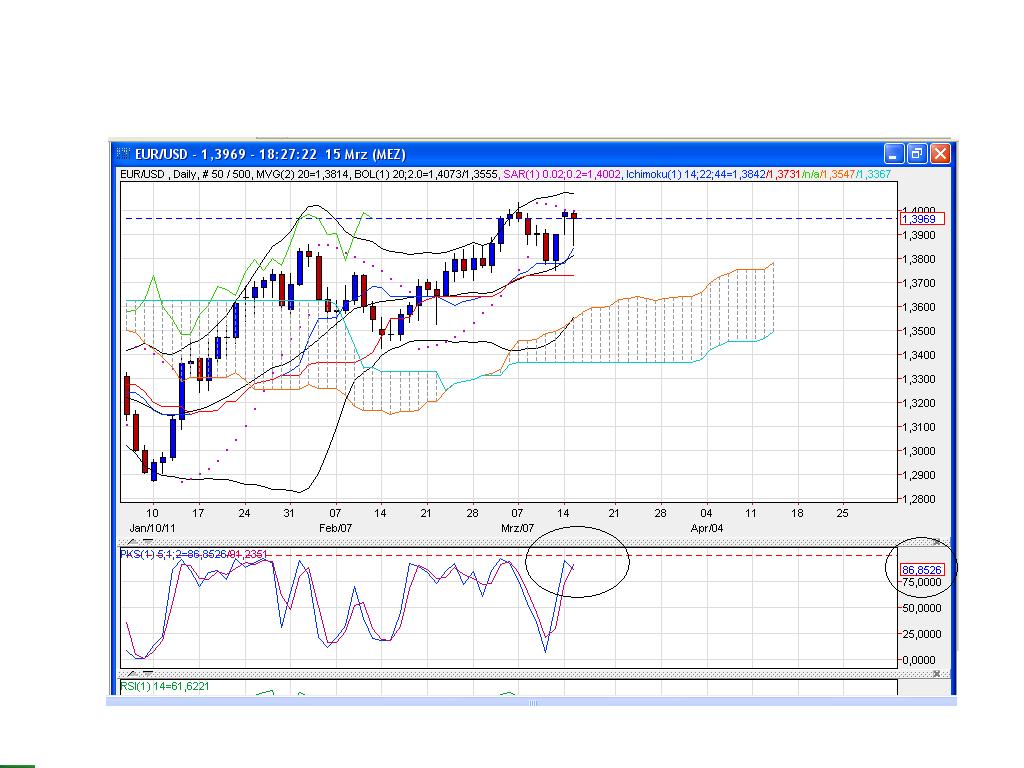This screenshot has width=1024, height=768.
Task: Click the Mrz/07 date axis label
Action: click(517, 527)
